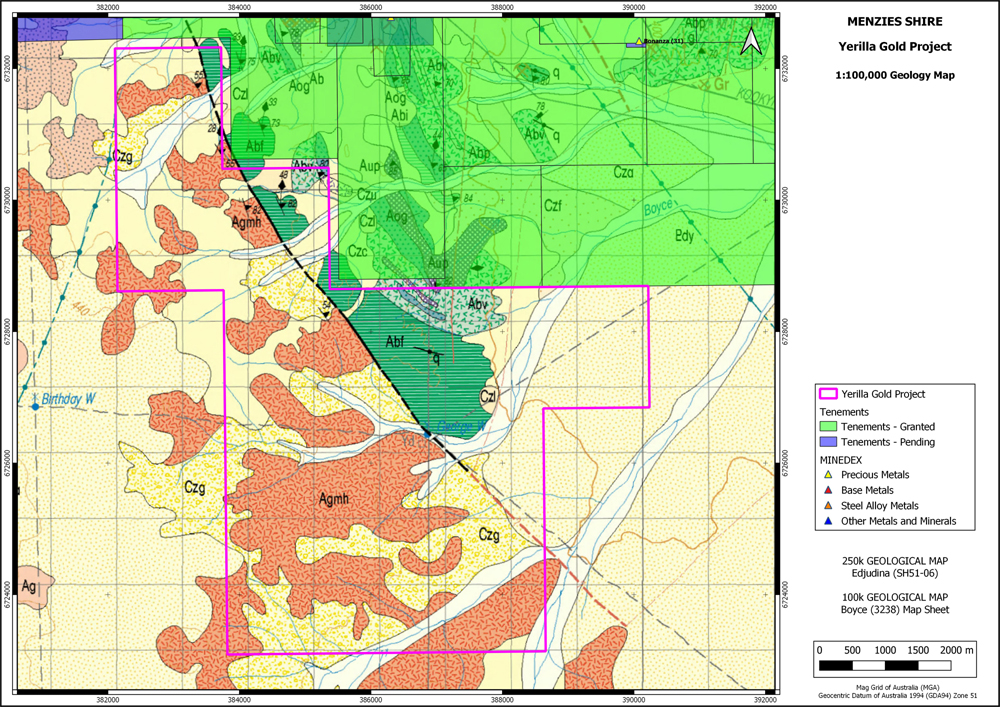Pick the blue Other Metals and Minerals triangle
Screen dimensions: 1000x707
tap(827, 521)
